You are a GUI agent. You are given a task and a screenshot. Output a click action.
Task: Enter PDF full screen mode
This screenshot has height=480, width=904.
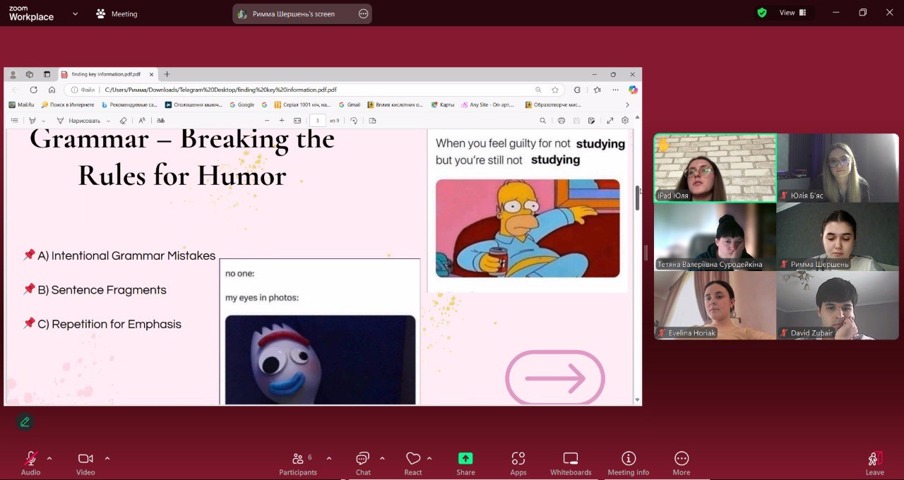tap(610, 120)
